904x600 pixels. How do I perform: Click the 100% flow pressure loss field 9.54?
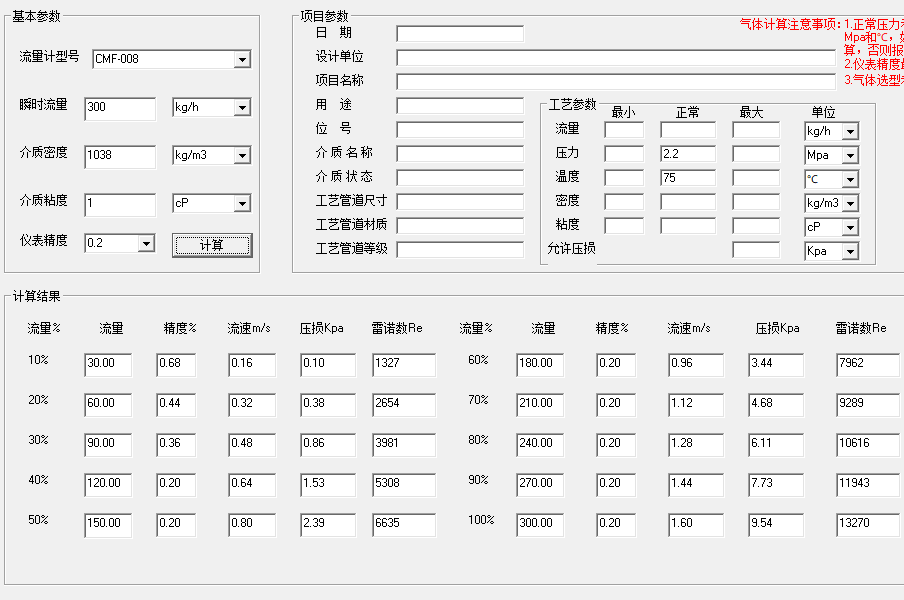coord(777,524)
